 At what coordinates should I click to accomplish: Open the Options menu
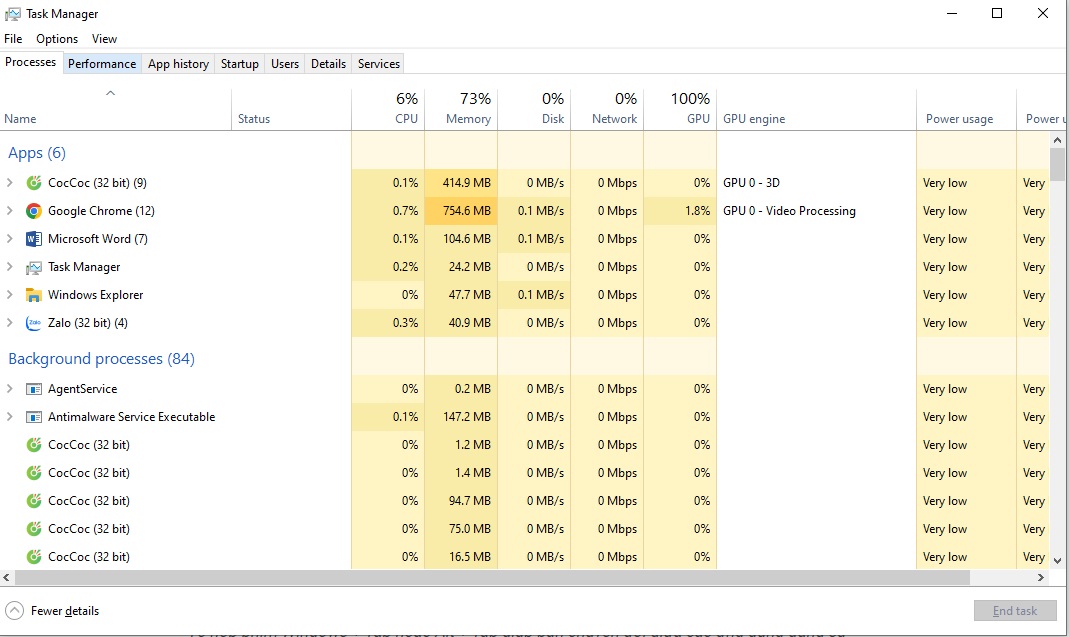pos(57,39)
